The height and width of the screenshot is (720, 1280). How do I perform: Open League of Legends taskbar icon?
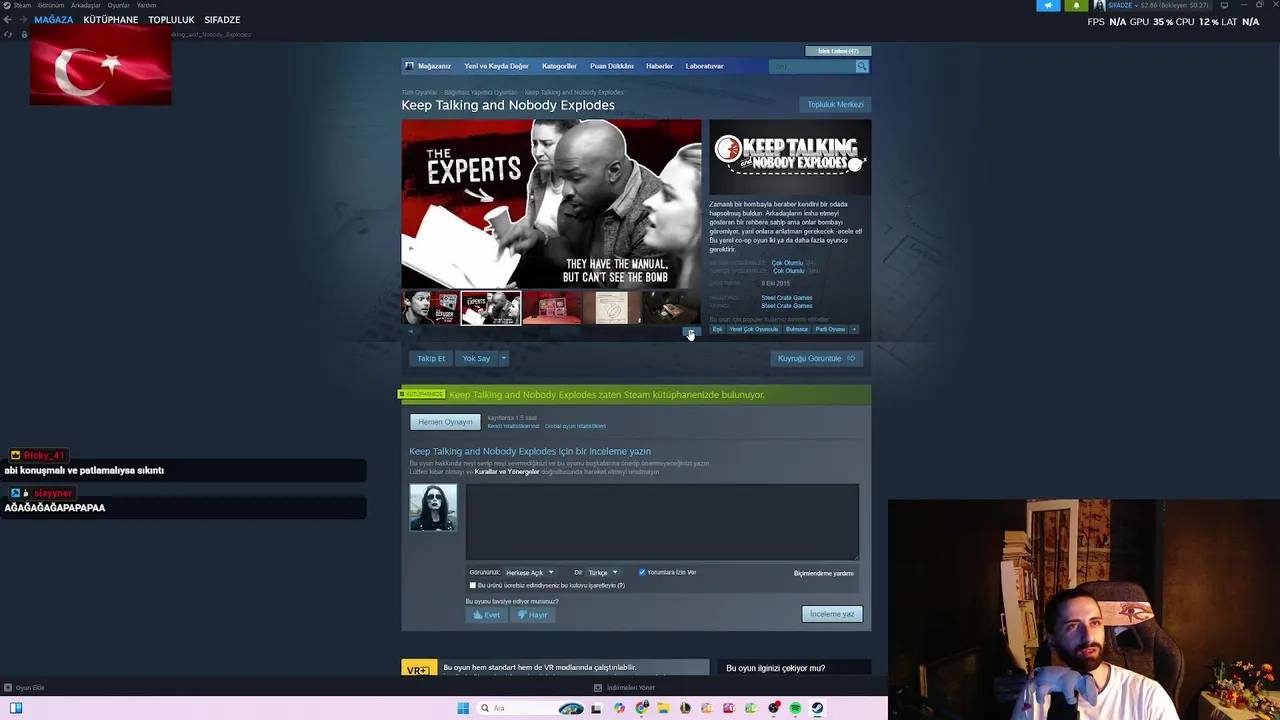click(685, 708)
